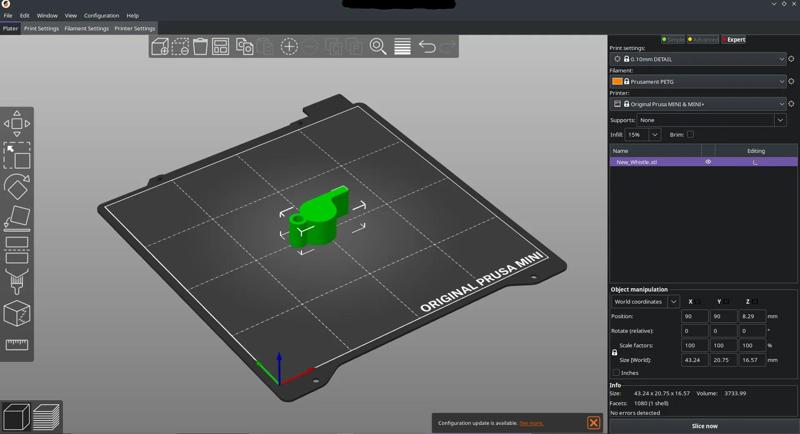Open the Search magnifier tool
The image size is (800, 434).
[x=378, y=47]
